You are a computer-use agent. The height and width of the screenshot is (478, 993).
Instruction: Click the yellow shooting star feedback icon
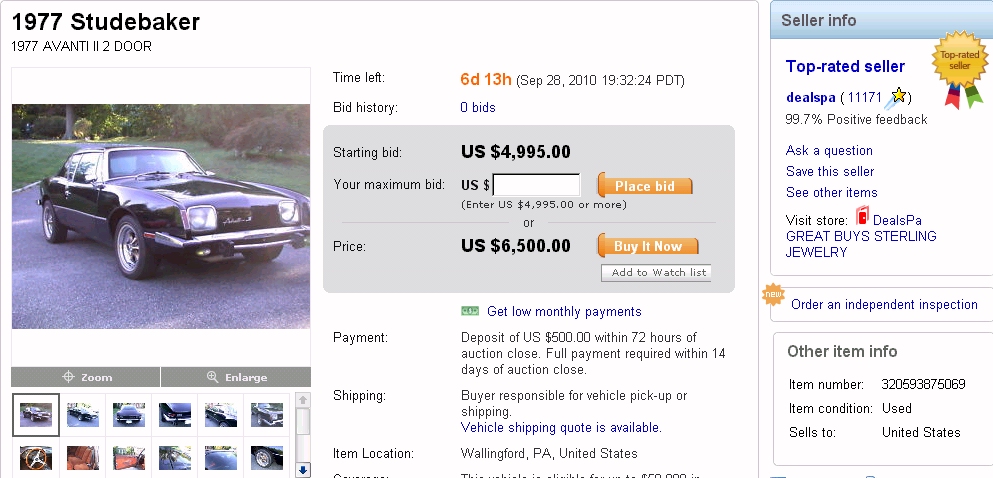897,97
